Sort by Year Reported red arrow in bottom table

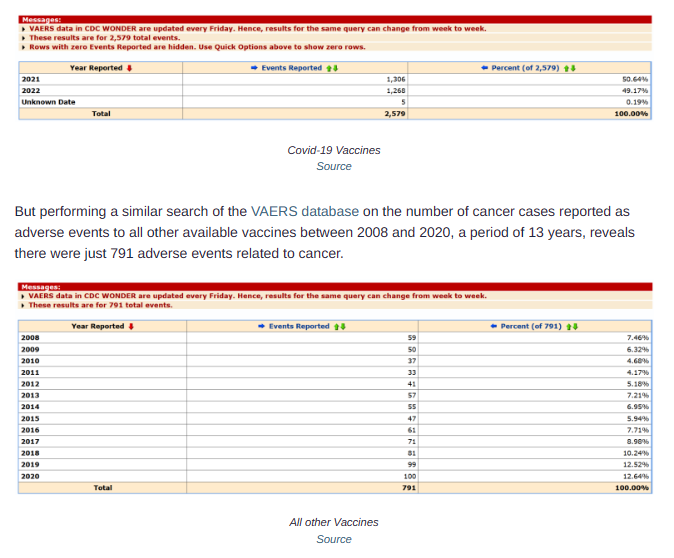(131, 326)
